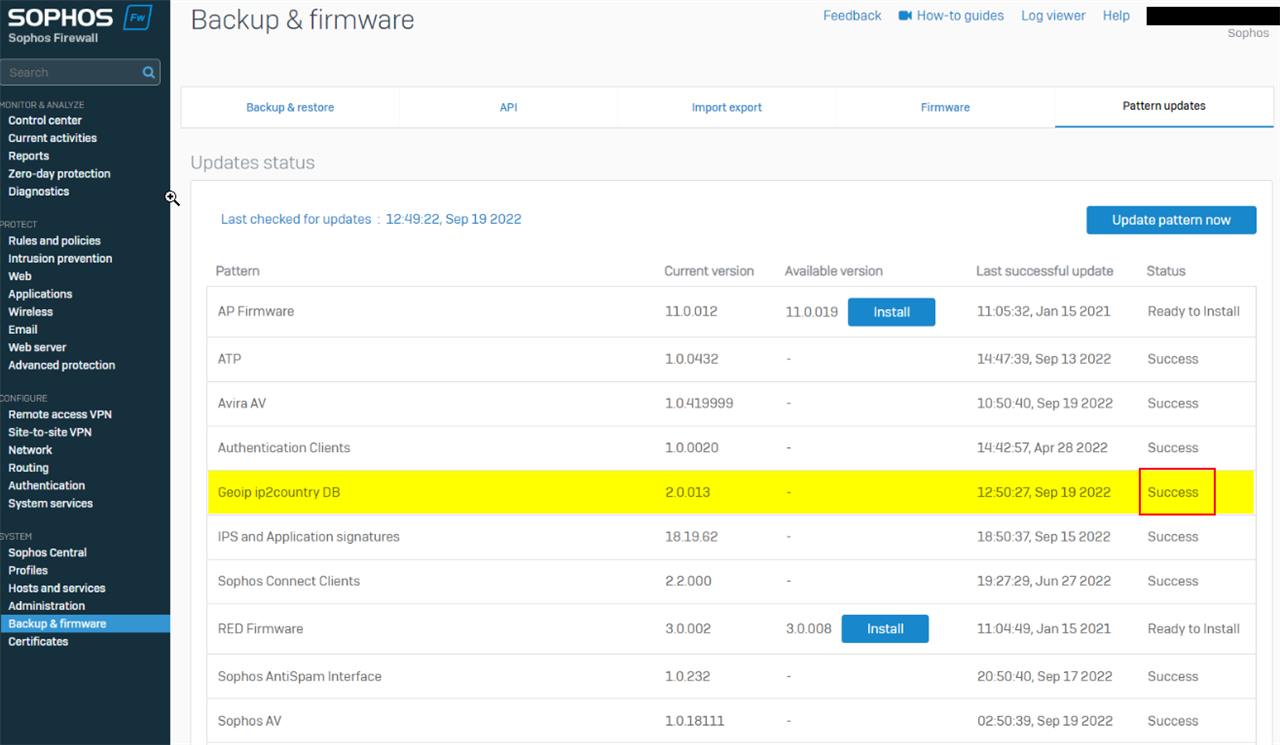This screenshot has width=1280, height=745.
Task: Open Current activities in sidebar
Action: (53, 138)
